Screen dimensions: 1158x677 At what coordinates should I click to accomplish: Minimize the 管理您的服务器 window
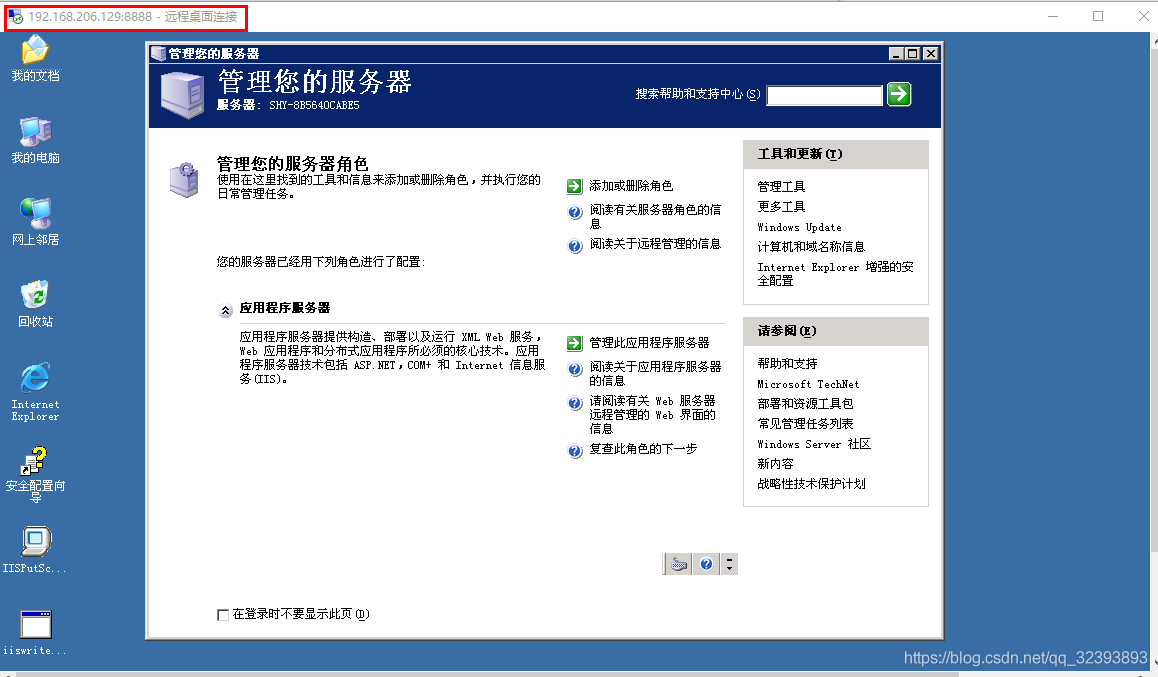point(897,53)
